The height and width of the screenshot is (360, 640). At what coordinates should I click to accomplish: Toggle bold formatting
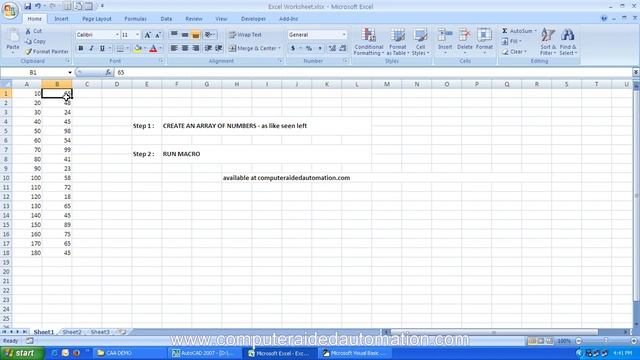[x=81, y=48]
